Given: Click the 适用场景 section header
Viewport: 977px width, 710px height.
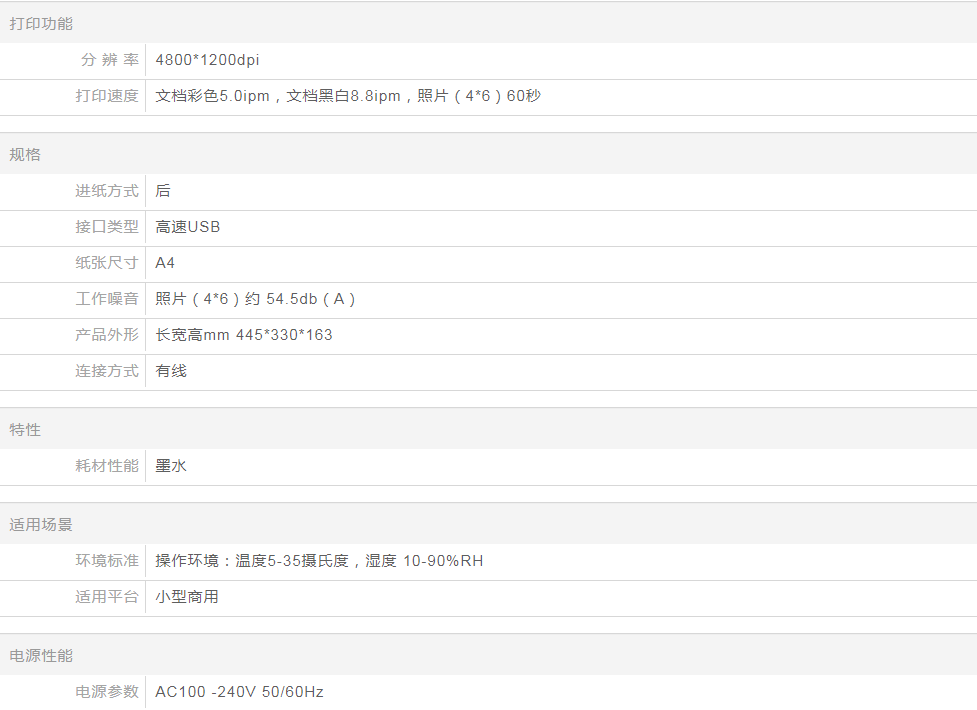Looking at the screenshot, I should click(x=41, y=524).
